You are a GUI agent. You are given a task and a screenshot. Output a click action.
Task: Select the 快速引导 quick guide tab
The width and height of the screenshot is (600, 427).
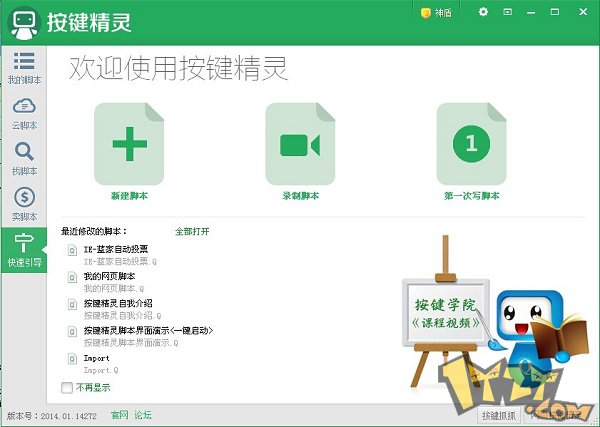[x=24, y=250]
